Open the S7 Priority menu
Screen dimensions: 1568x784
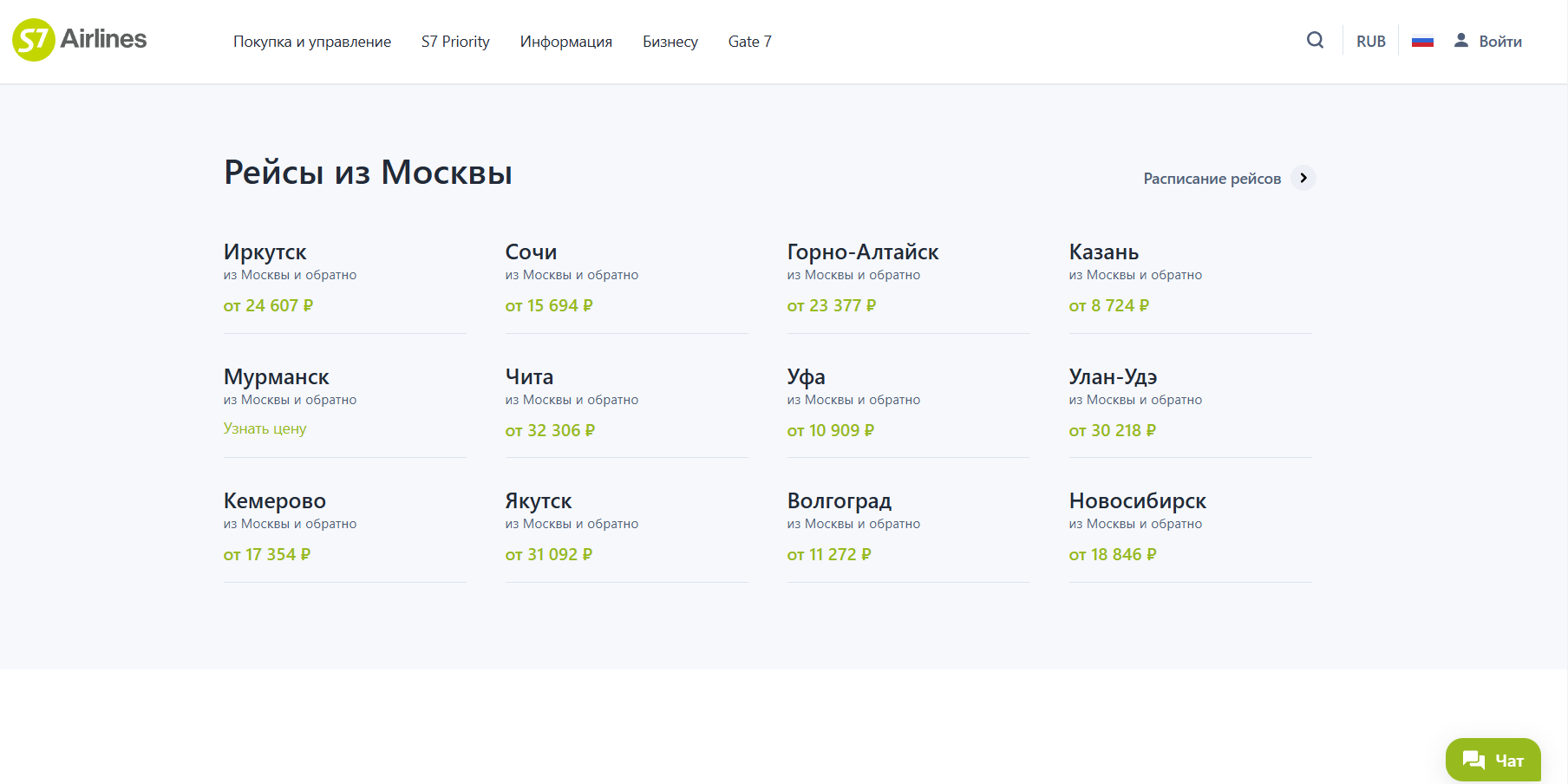pyautogui.click(x=455, y=42)
